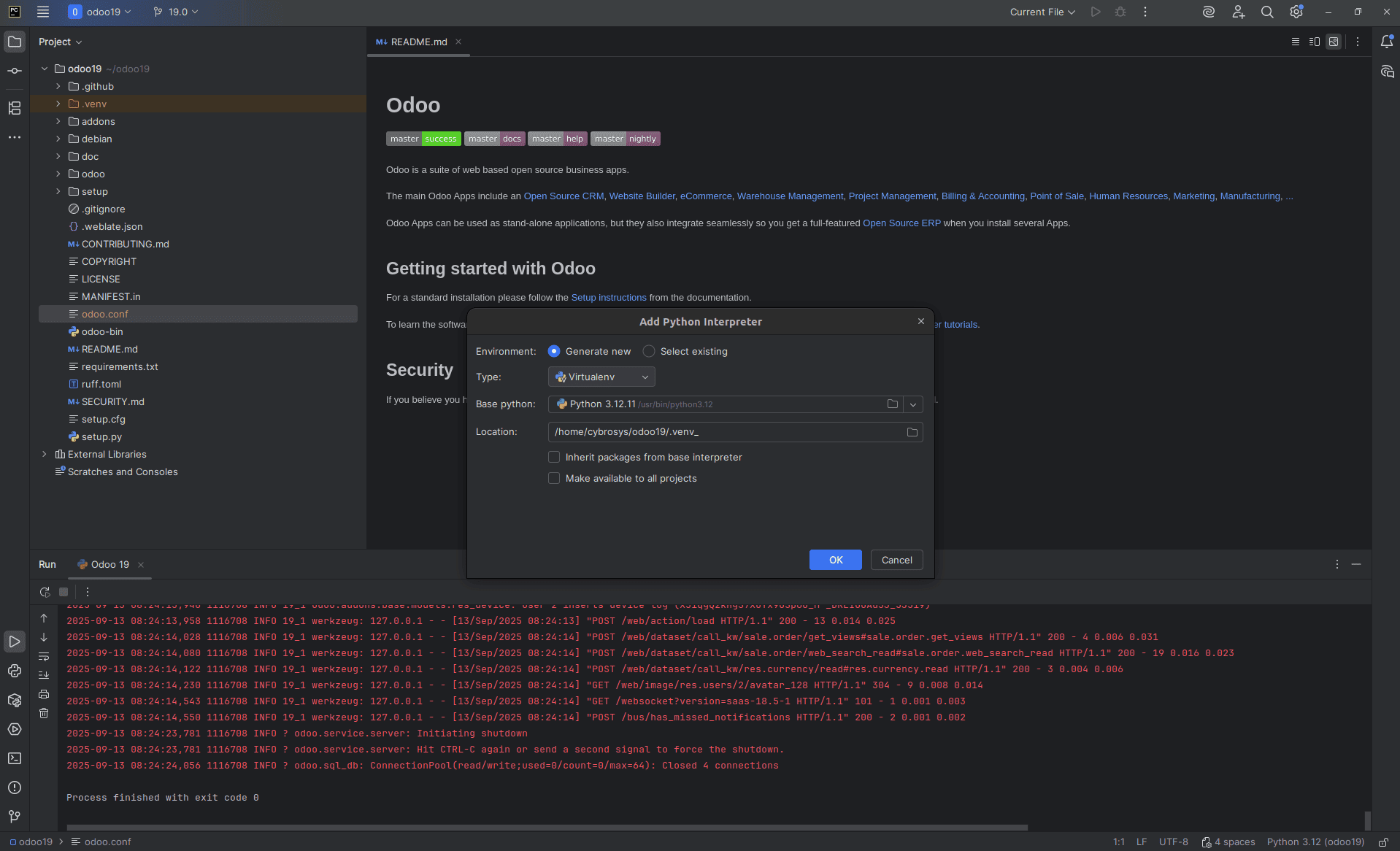
Task: Switch to editor-only markdown view
Action: pyautogui.click(x=1296, y=42)
